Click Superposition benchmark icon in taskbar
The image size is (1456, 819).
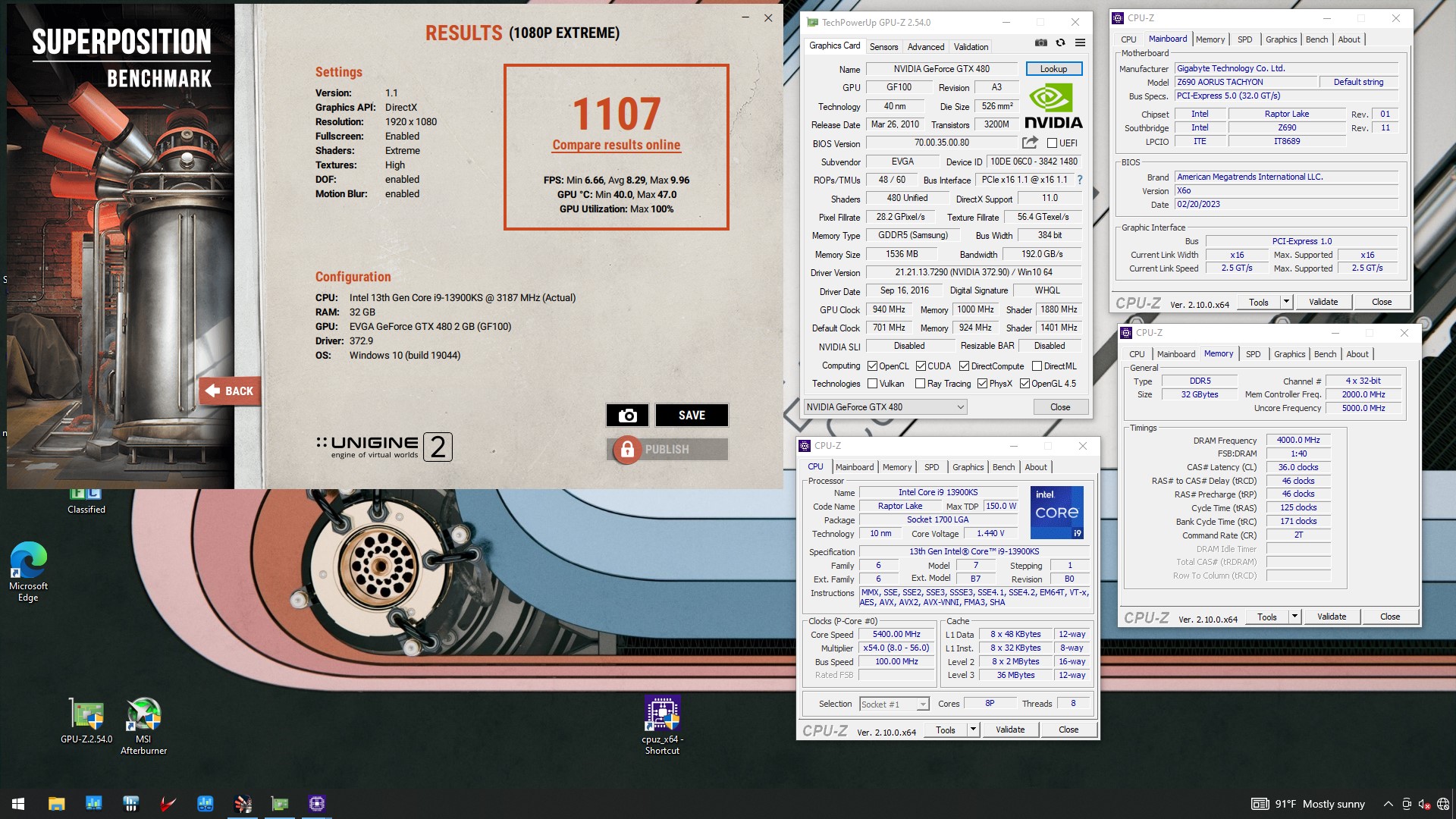(x=243, y=803)
